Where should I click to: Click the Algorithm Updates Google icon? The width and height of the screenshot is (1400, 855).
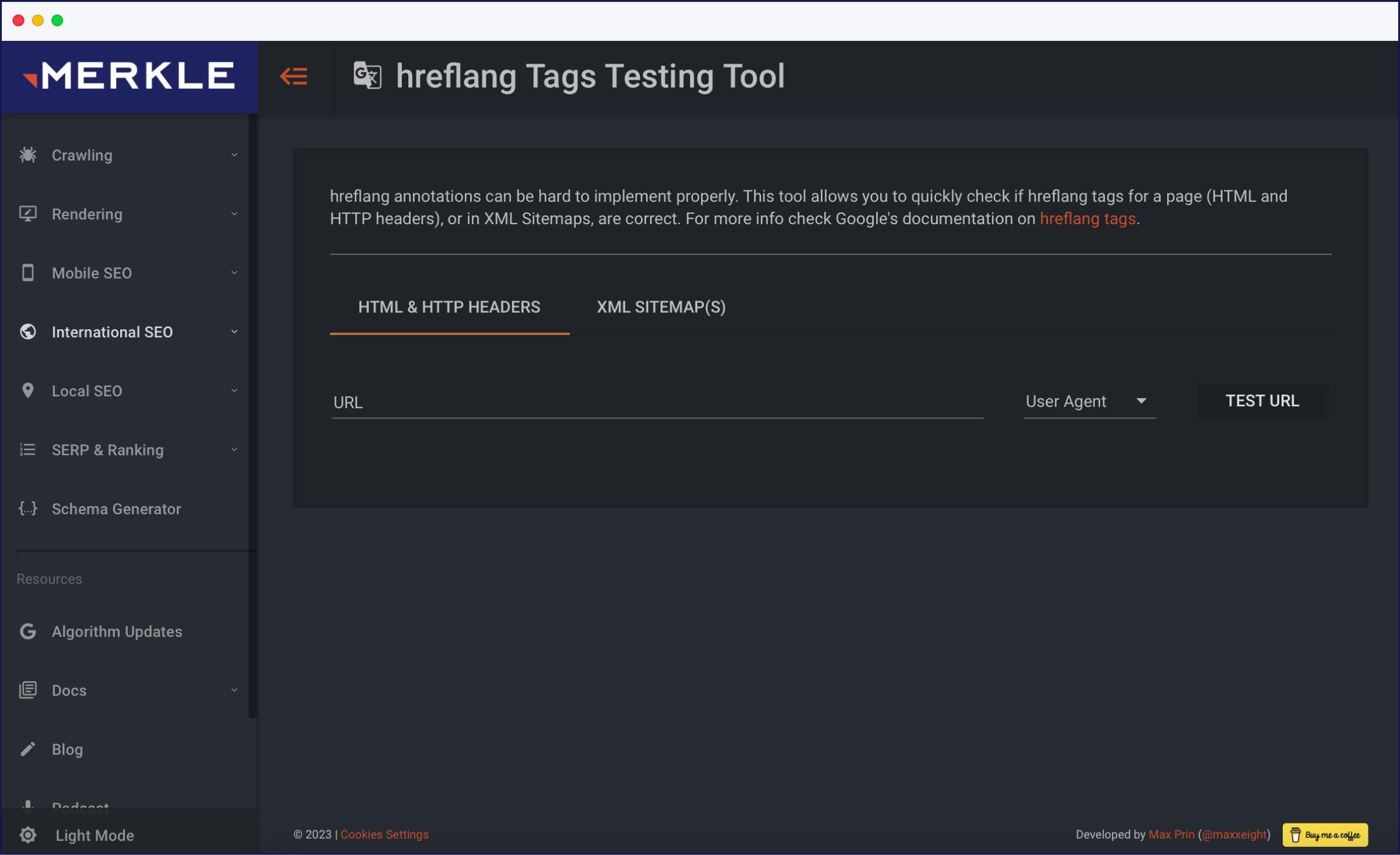27,631
